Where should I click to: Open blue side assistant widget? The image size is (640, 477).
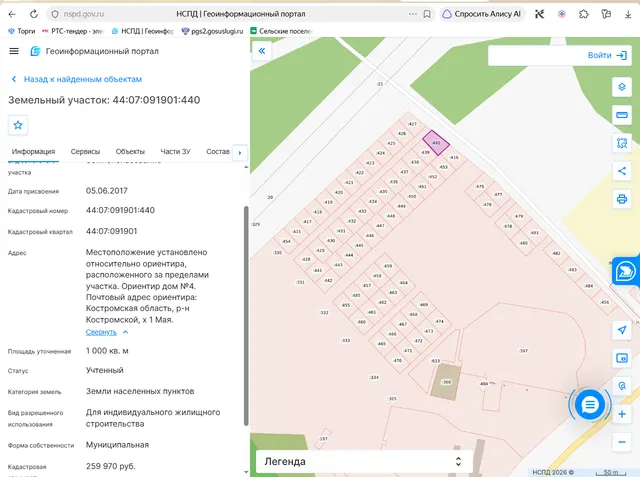pos(626,271)
